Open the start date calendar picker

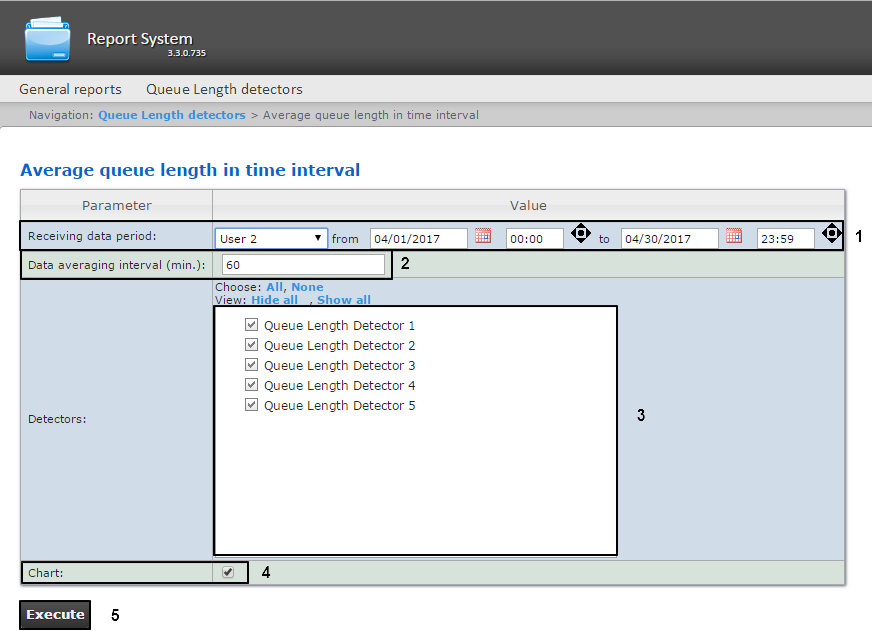(483, 237)
